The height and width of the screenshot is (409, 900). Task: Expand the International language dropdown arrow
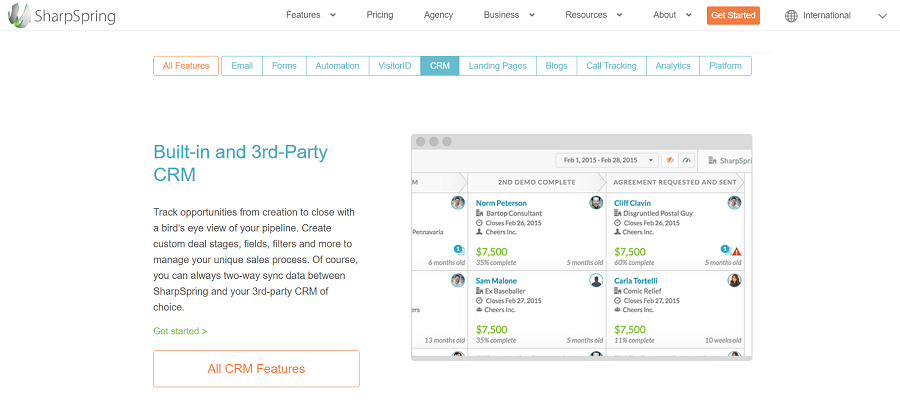tap(882, 16)
